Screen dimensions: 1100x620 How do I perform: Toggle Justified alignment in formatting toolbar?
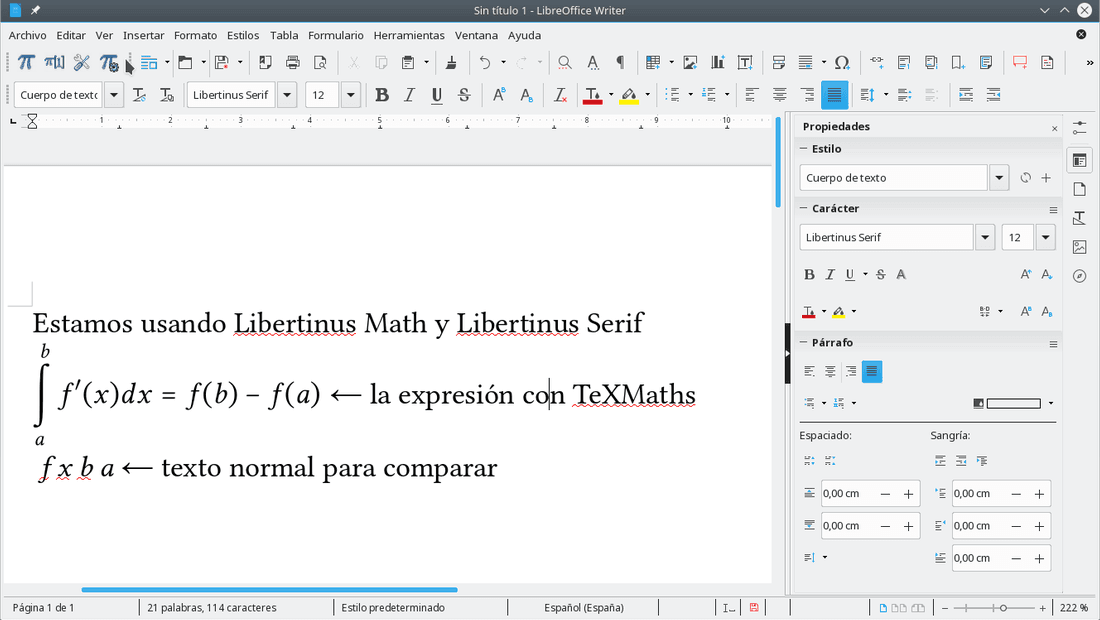click(834, 95)
